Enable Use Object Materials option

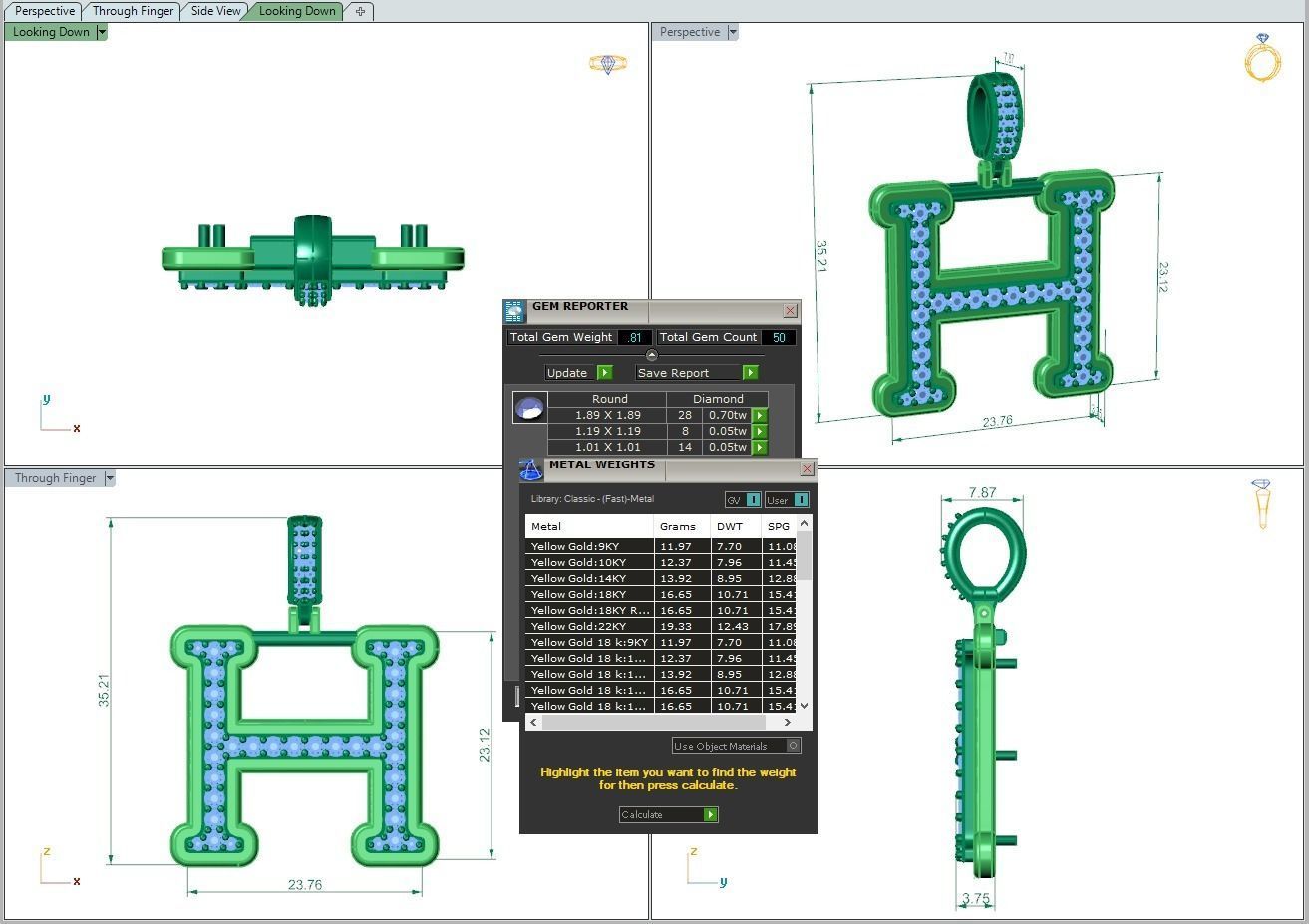[x=736, y=746]
